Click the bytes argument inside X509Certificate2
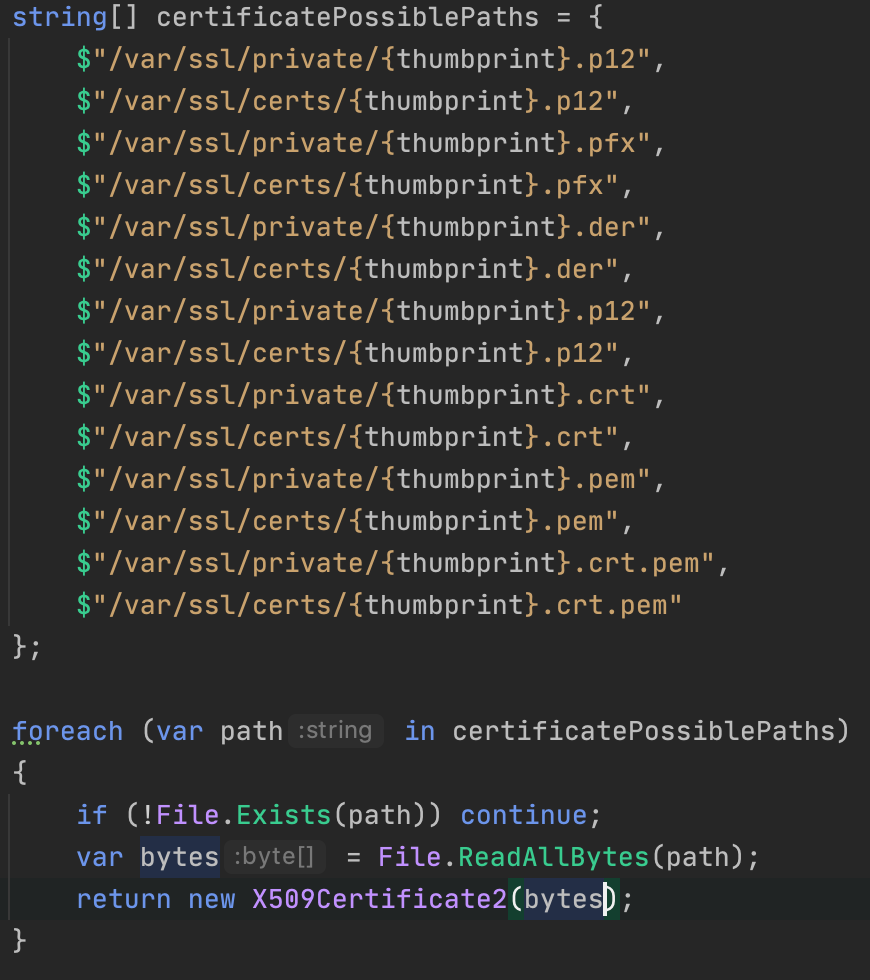Viewport: 870px width, 980px height. [x=563, y=899]
